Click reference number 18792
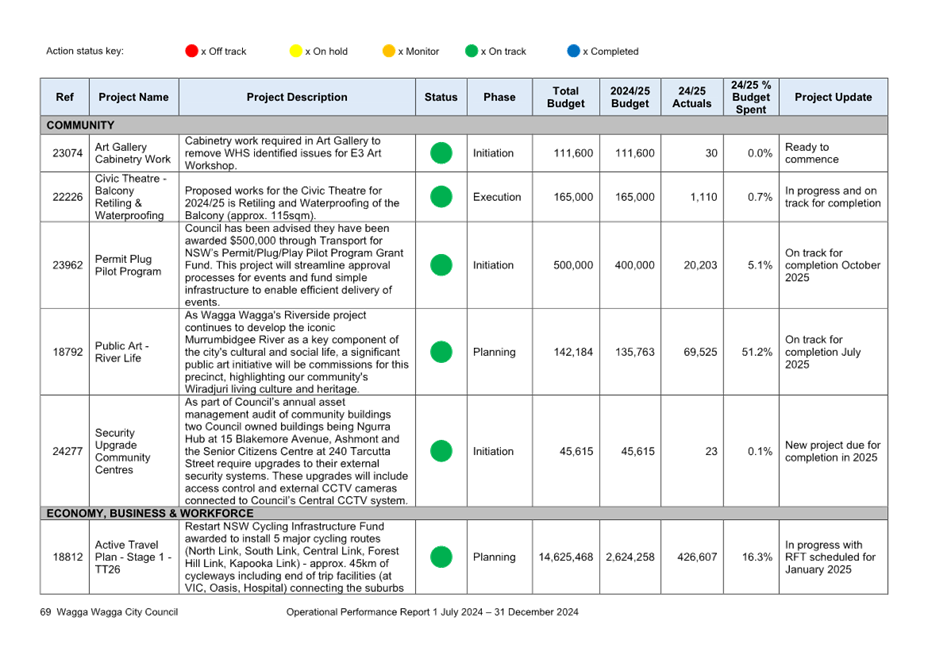 [67, 352]
